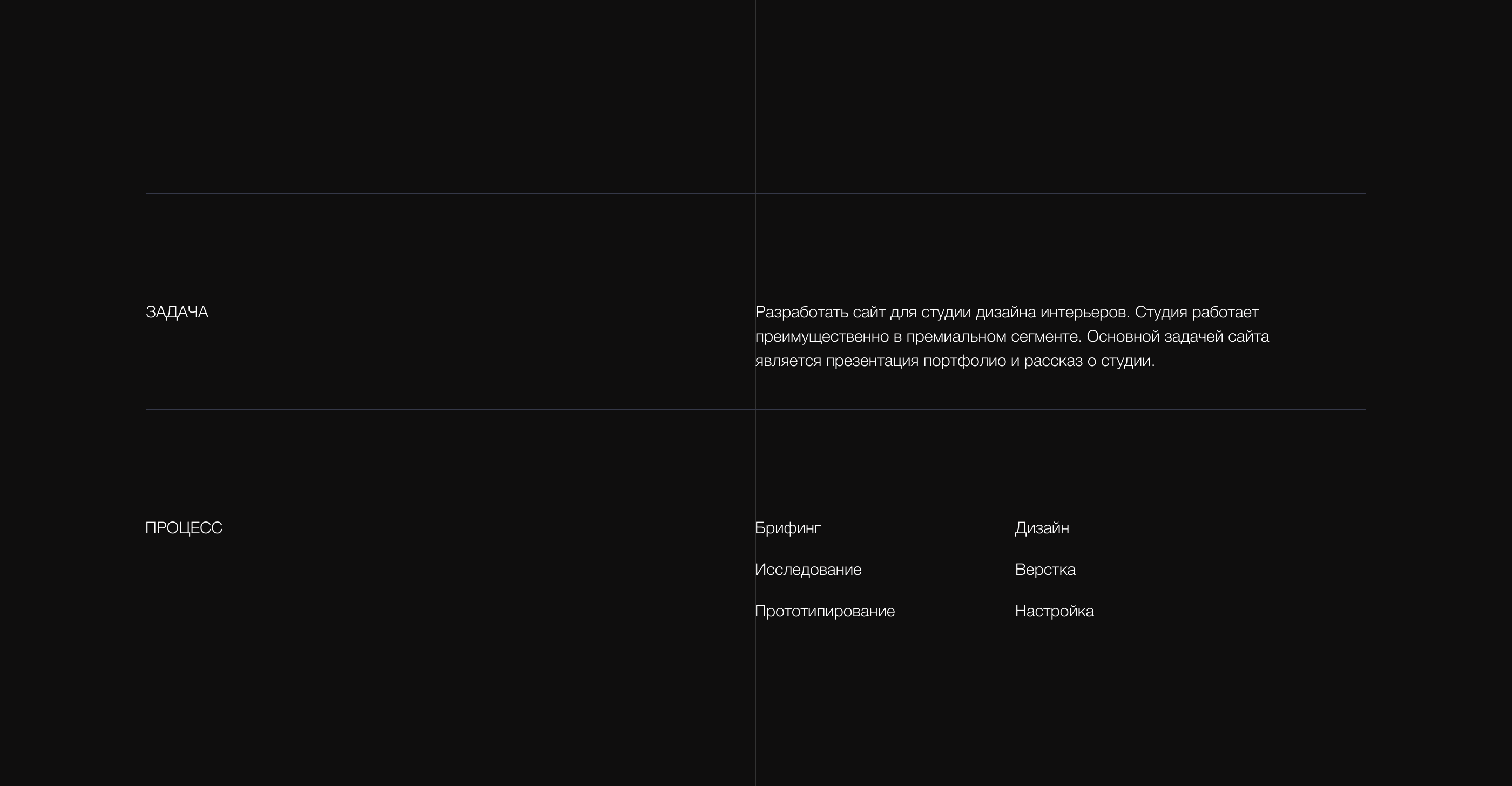Click the word является in the last line
The image size is (1512, 786).
pos(788,361)
